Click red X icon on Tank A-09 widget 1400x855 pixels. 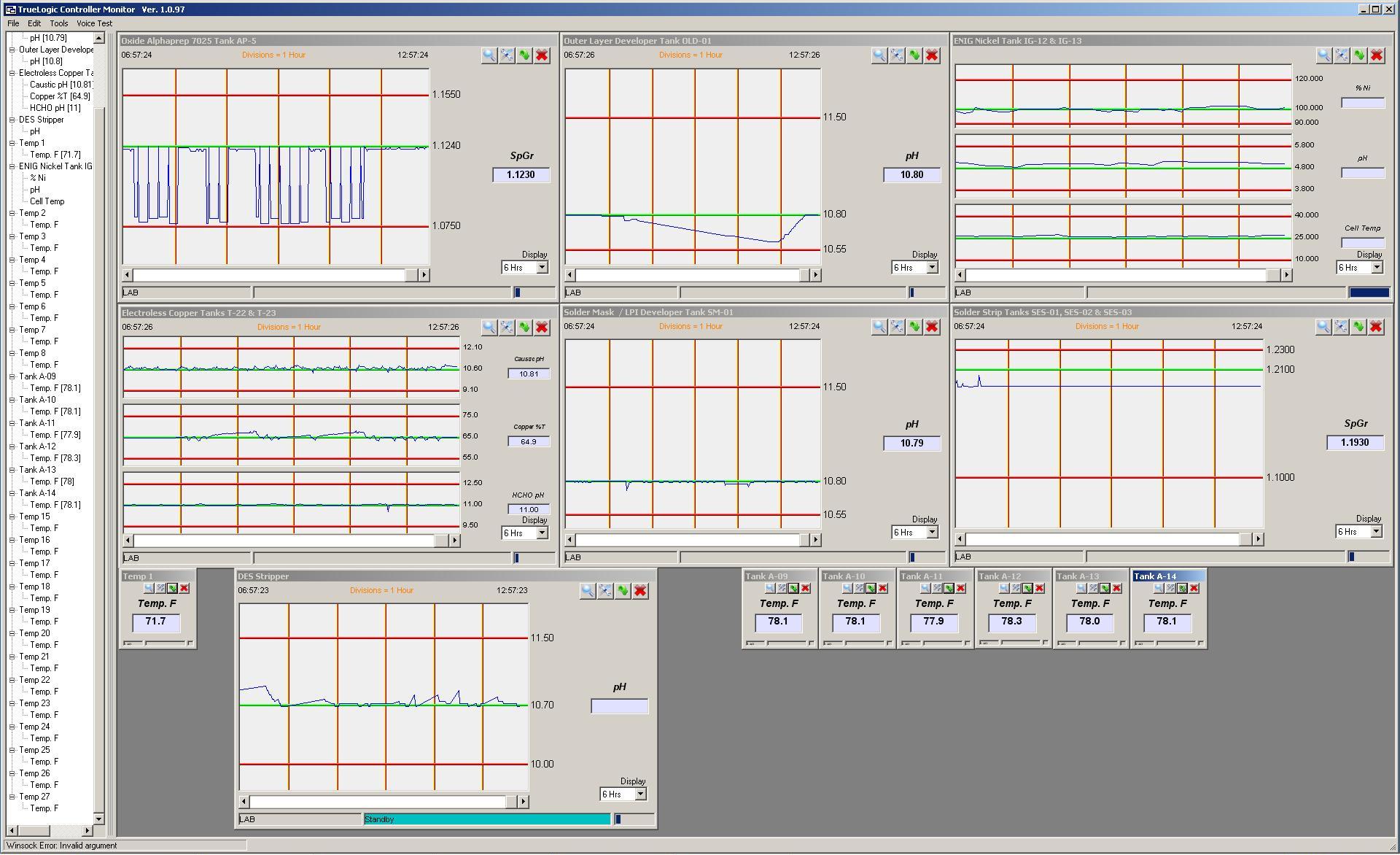click(x=806, y=588)
